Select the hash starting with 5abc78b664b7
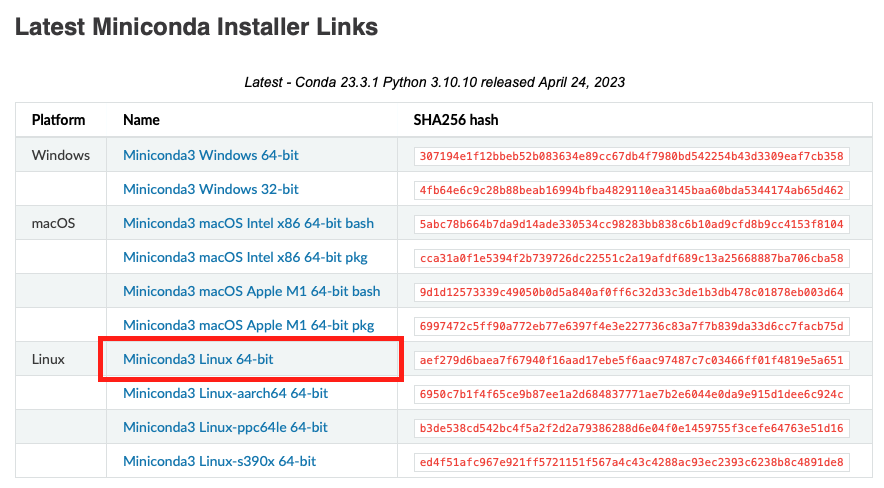This screenshot has height=488, width=884. 631,224
